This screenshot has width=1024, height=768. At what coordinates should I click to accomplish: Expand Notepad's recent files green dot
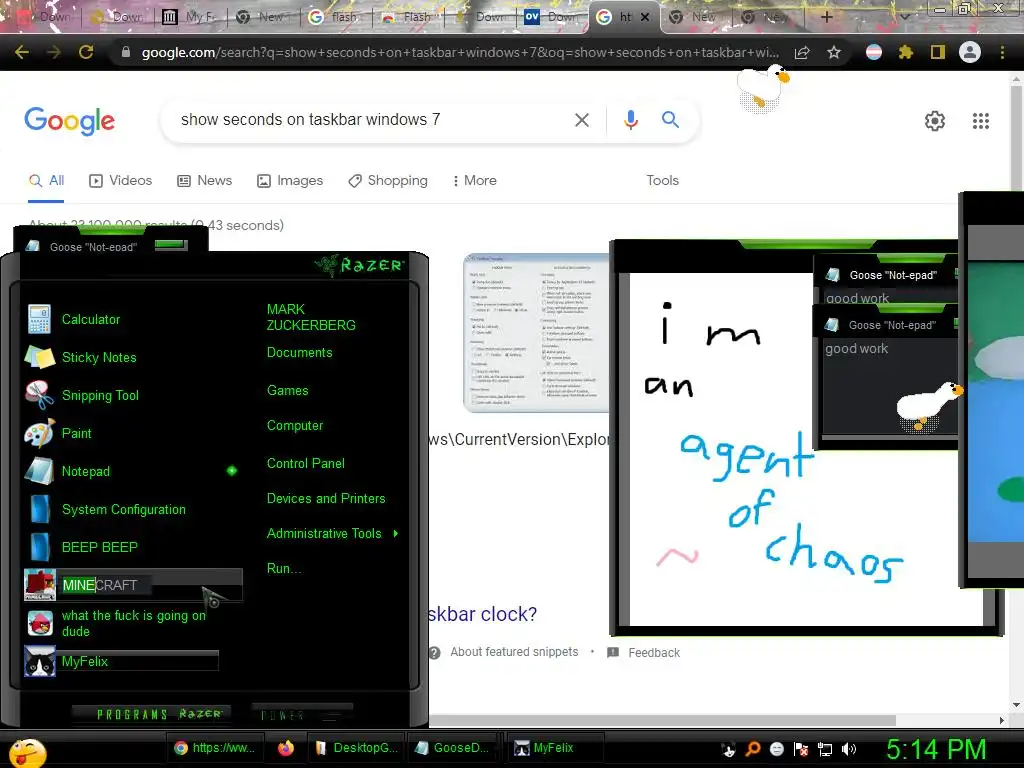[232, 471]
